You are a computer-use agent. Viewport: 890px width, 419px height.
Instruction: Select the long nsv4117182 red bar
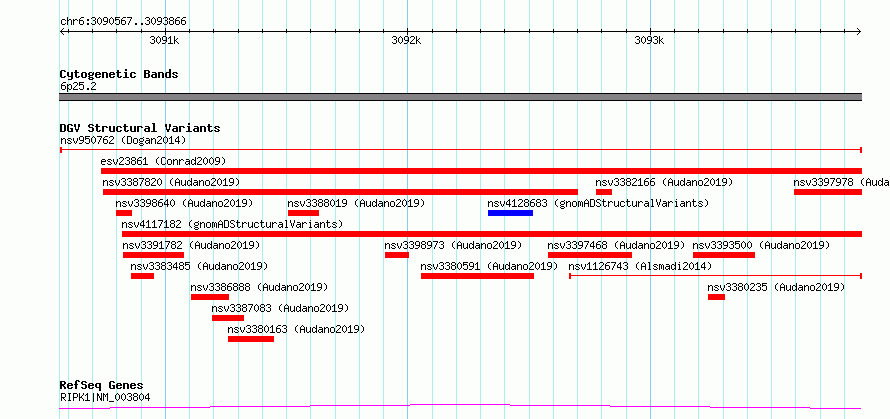click(x=492, y=234)
